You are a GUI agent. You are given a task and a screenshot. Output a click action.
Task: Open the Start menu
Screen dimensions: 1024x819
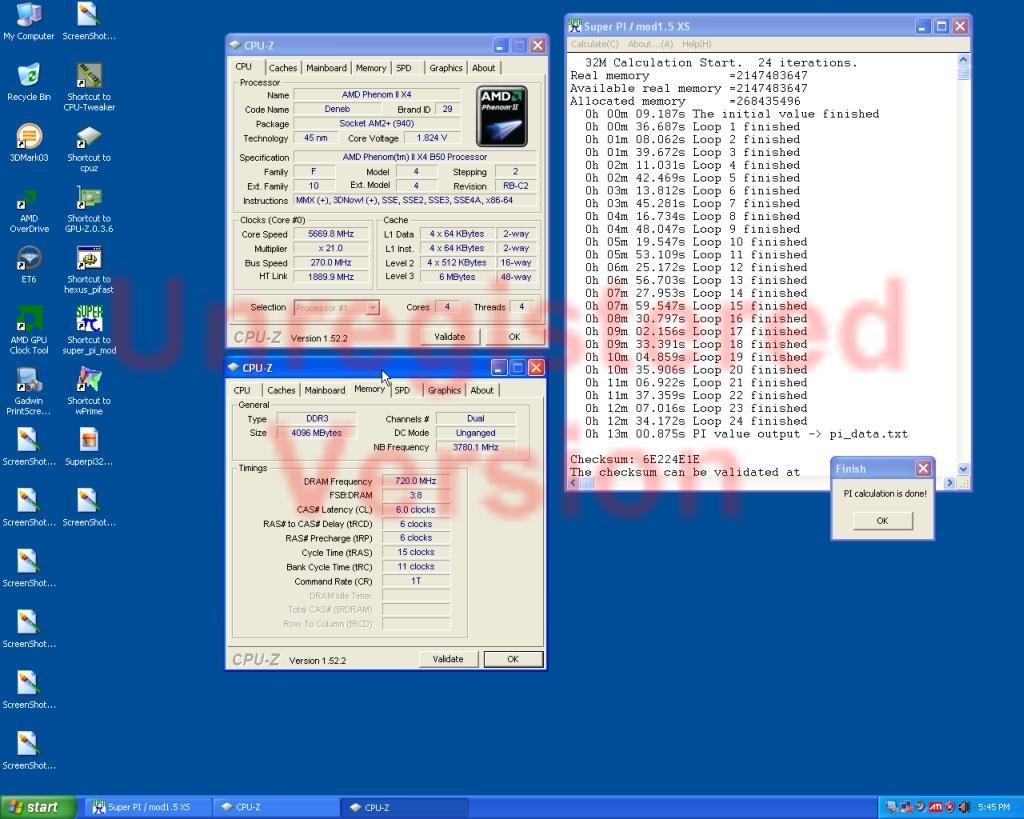click(38, 807)
